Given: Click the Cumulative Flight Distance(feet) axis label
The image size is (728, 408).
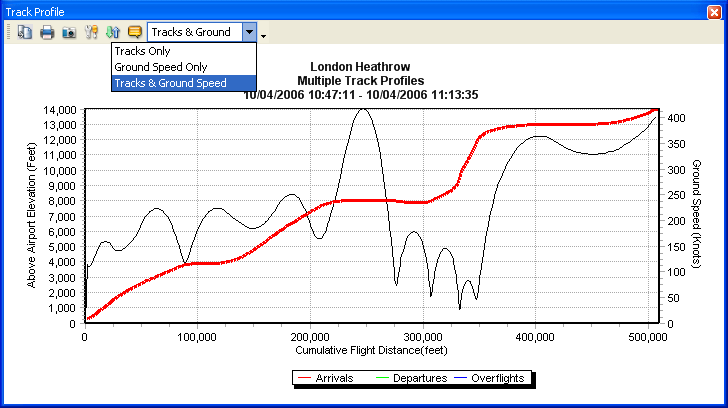Looking at the screenshot, I should point(371,350).
